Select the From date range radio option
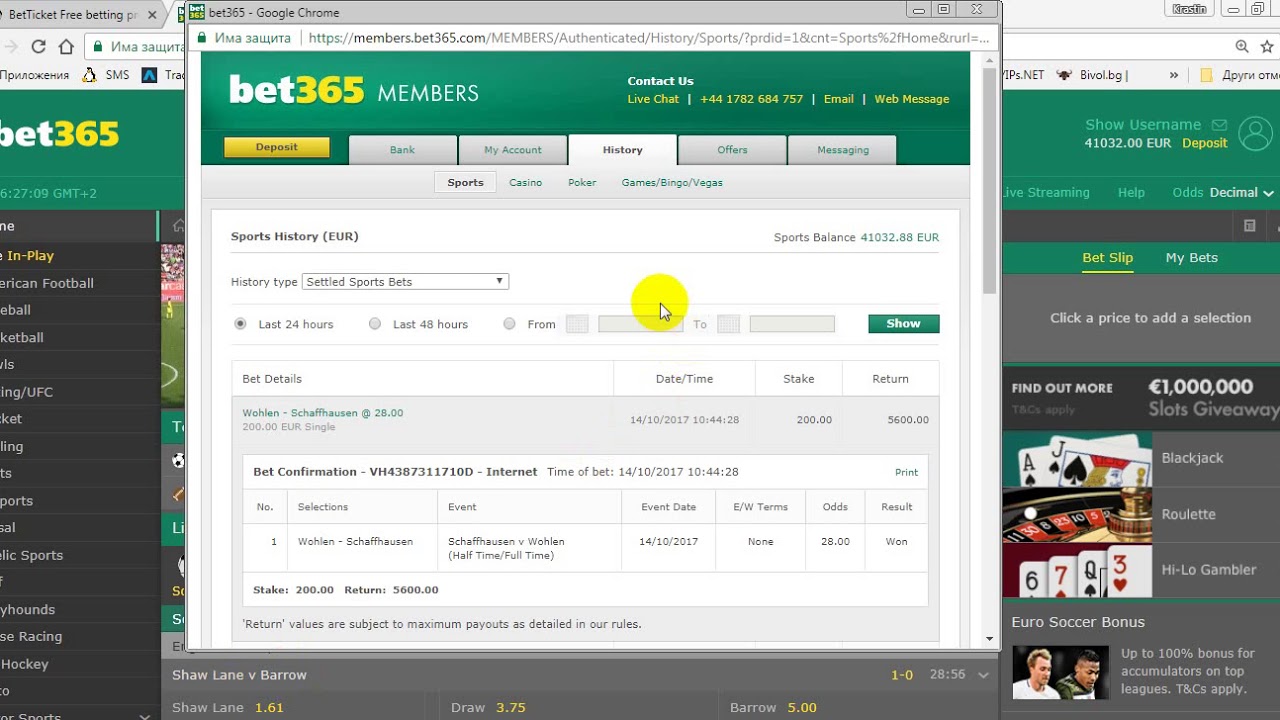The image size is (1280, 720). 510,324
